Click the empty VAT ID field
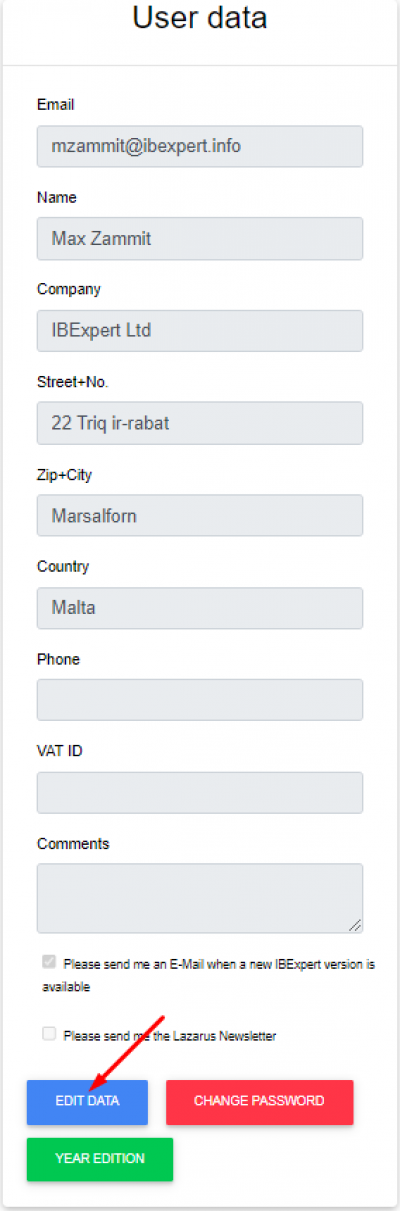This screenshot has width=400, height=1211. pyautogui.click(x=200, y=792)
